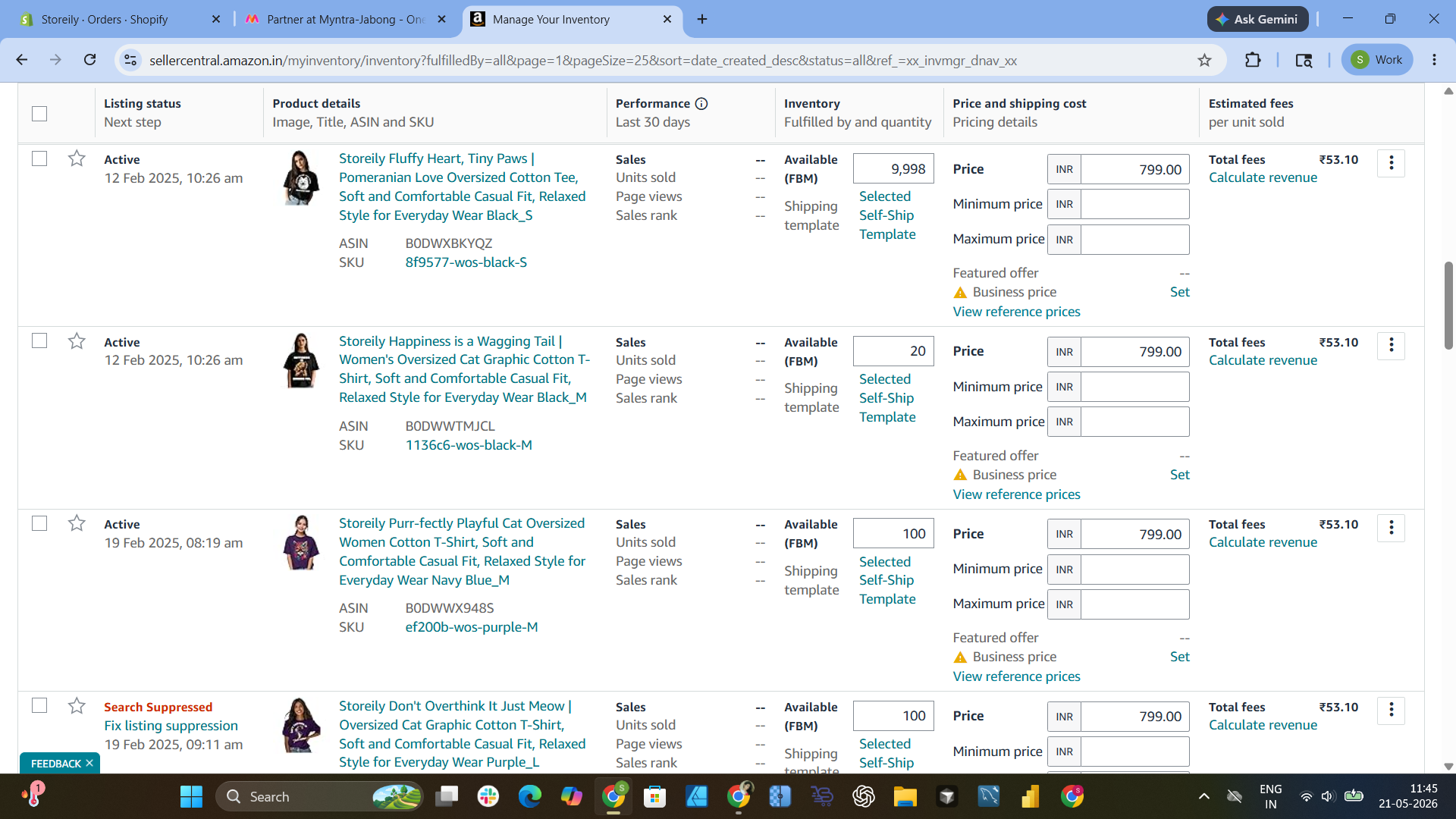This screenshot has width=1456, height=819.
Task: Check the box for ASIN B0DWXBKYQZ listing
Action: point(39,158)
